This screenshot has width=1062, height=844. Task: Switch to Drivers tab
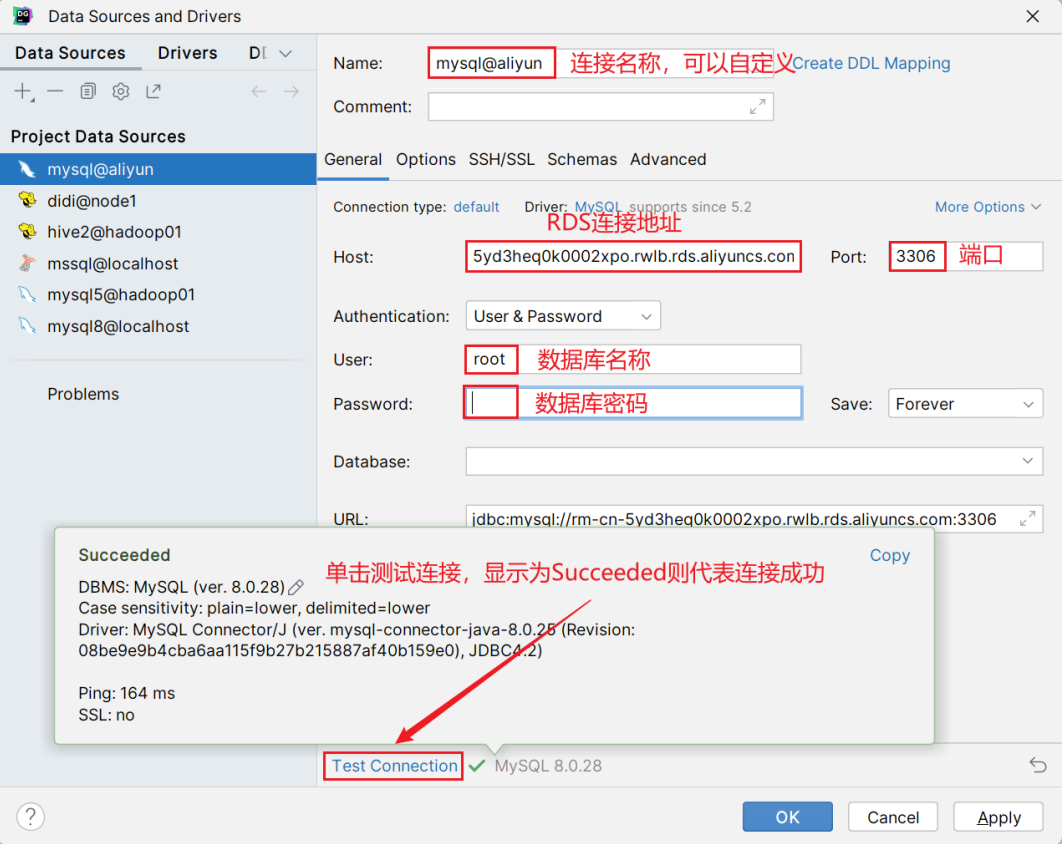tap(188, 53)
